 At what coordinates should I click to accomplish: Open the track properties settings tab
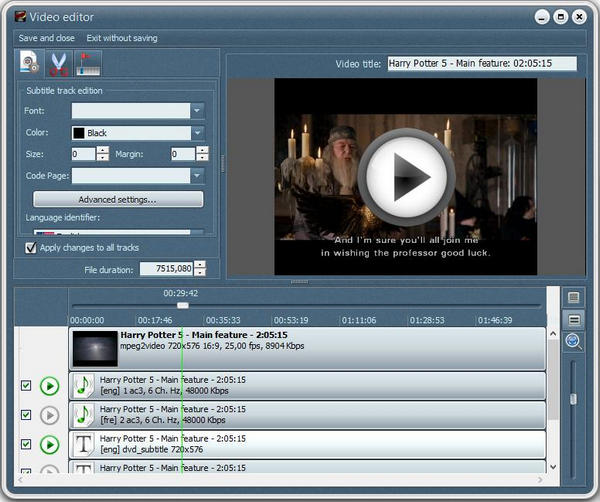pos(31,64)
